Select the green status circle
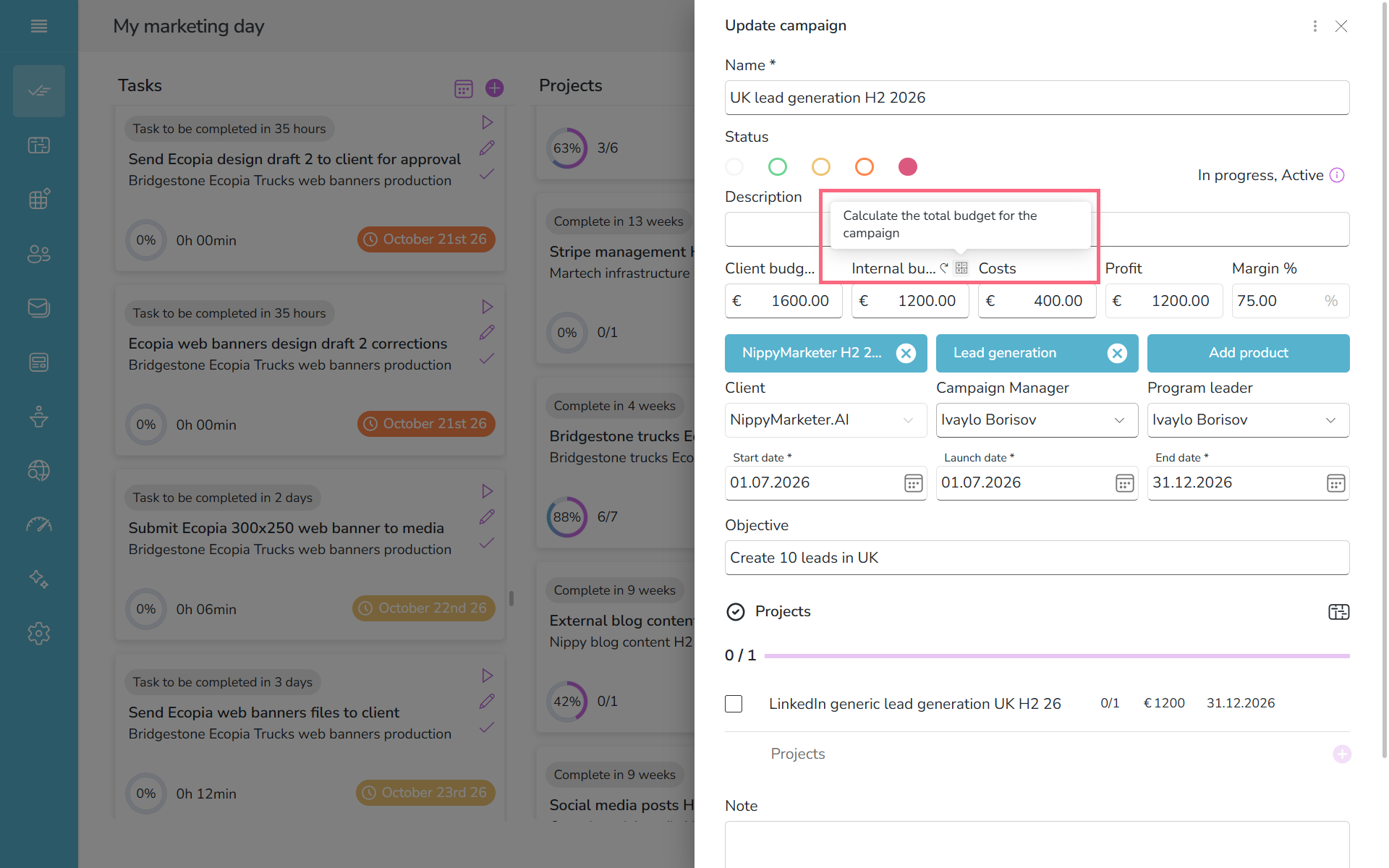Viewport: 1389px width, 868px height. 778,167
